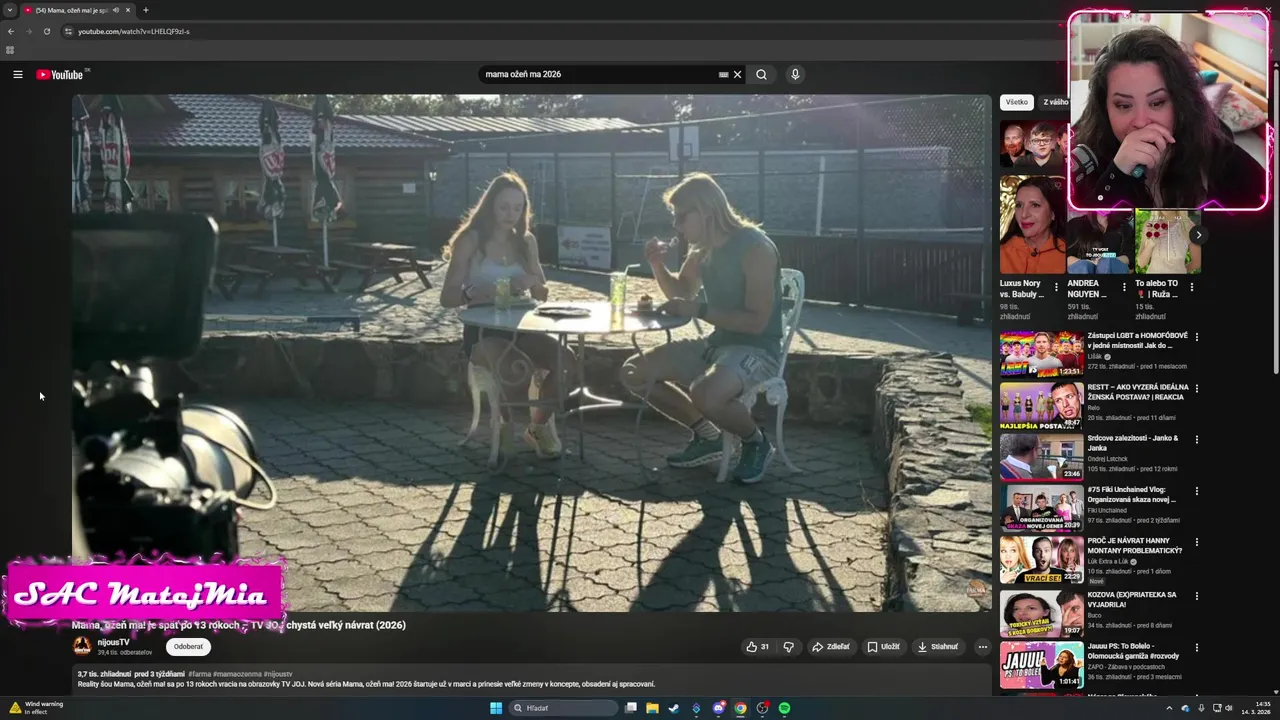This screenshot has height=720, width=1280.
Task: Open the Lišák channel under LGBT video
Action: click(x=1094, y=357)
